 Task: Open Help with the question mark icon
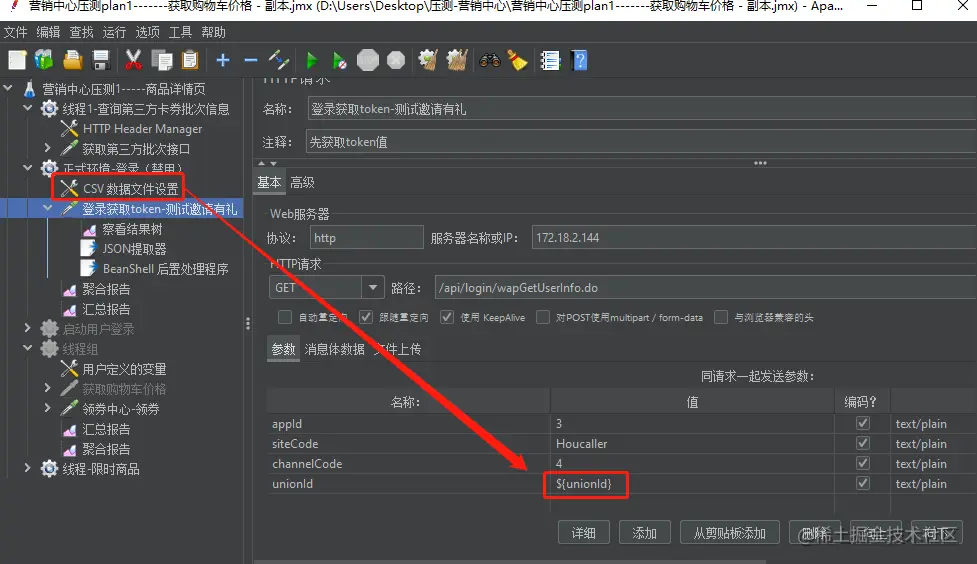tap(579, 60)
